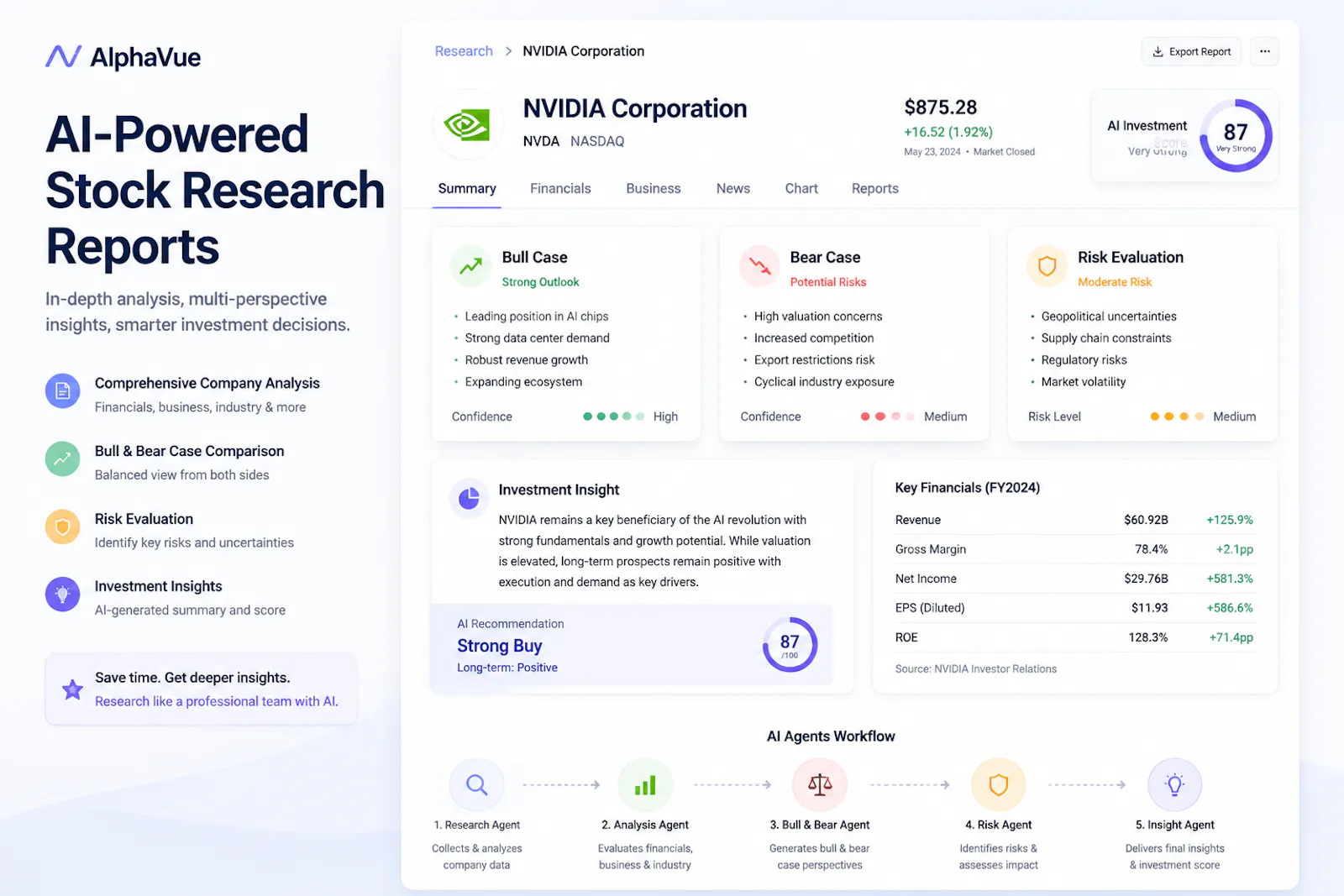
Task: Switch to the Summary tab
Action: click(x=467, y=189)
